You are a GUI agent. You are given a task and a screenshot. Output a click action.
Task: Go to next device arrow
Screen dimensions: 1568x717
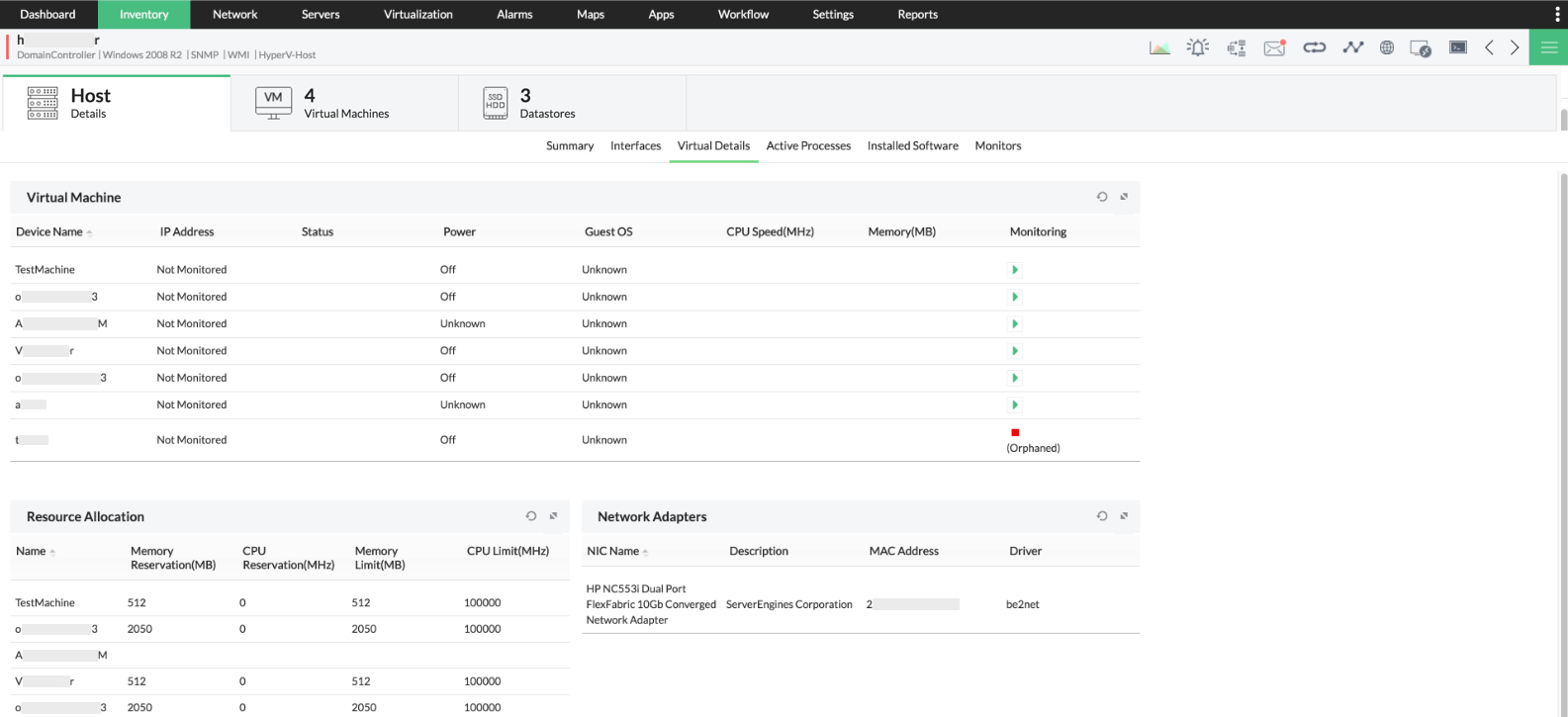[x=1515, y=47]
